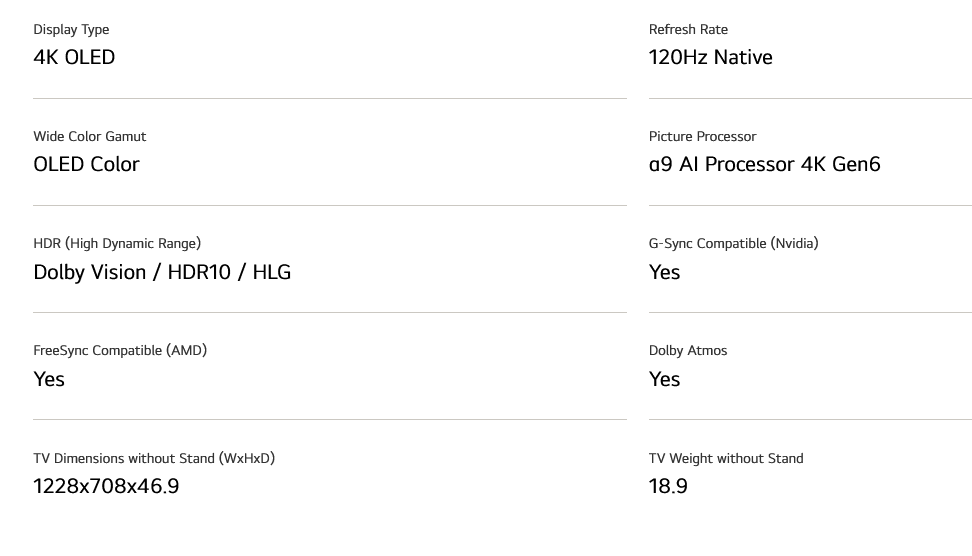
Task: Click the Picture Processor label
Action: click(702, 136)
